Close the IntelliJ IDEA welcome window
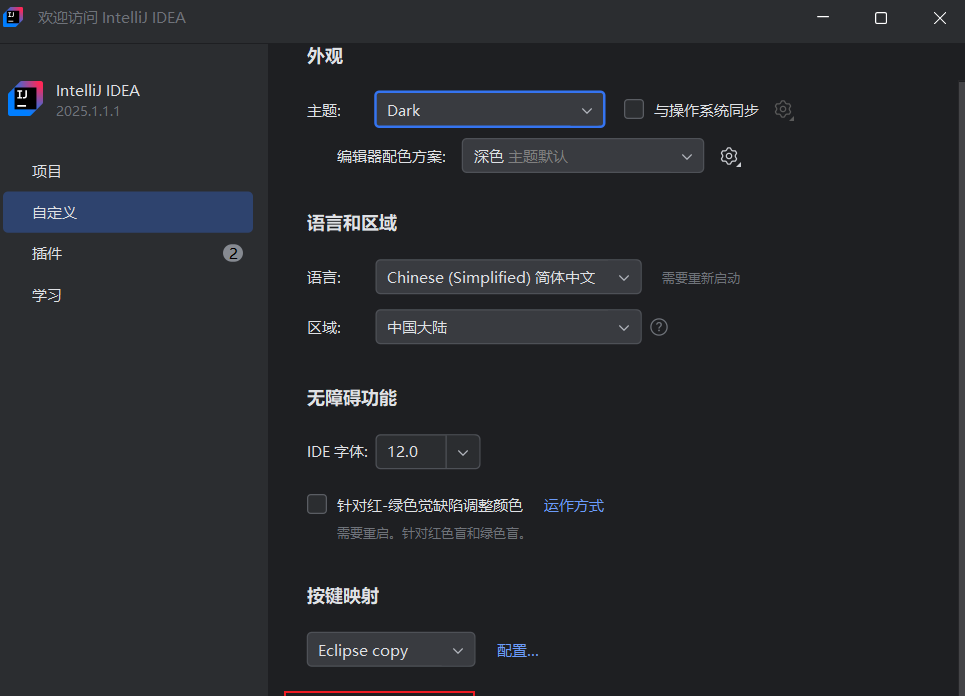 pyautogui.click(x=939, y=18)
